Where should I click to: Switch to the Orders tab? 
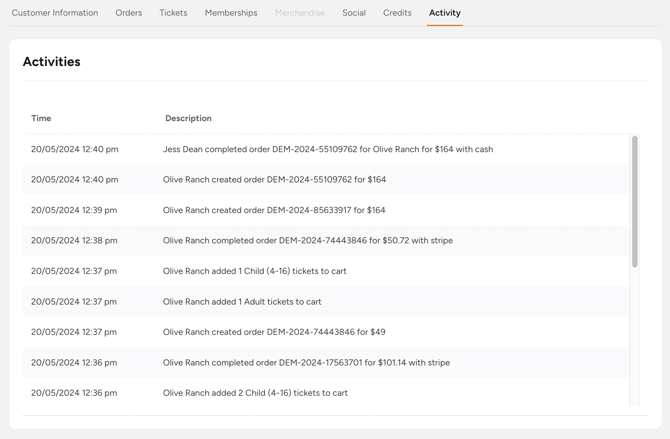[x=129, y=13]
